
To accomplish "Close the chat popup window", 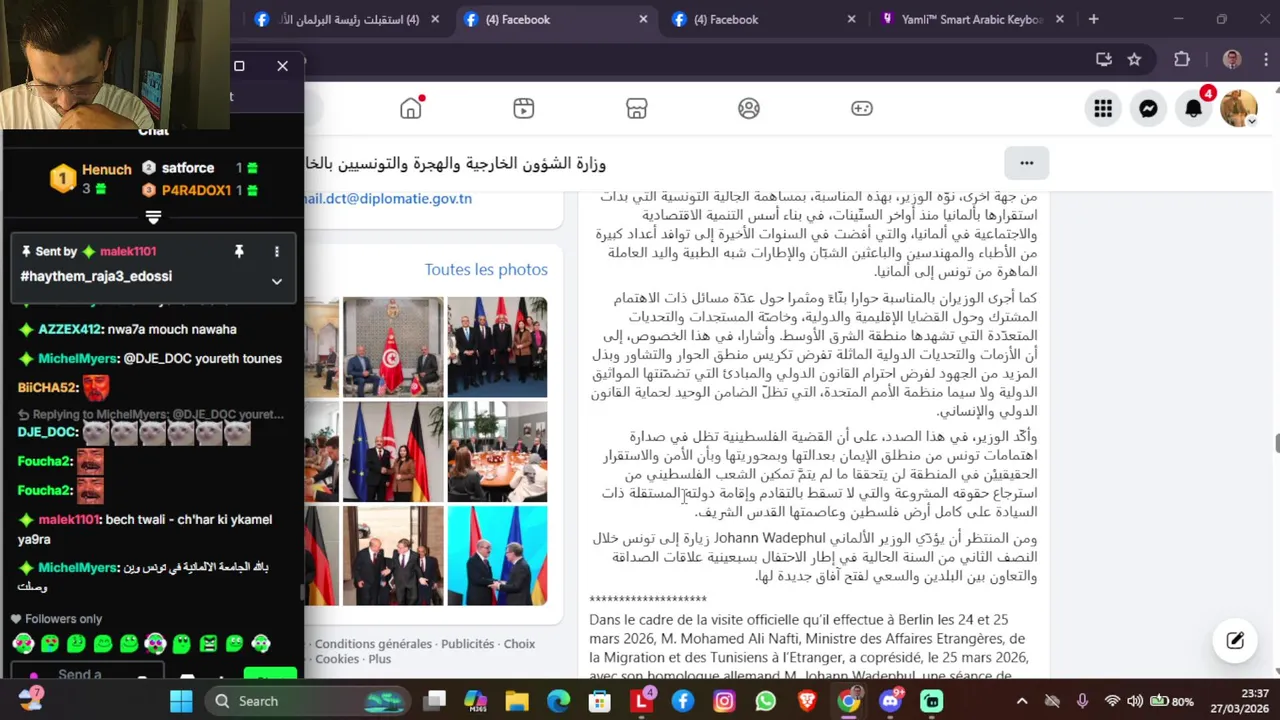I will tap(283, 66).
